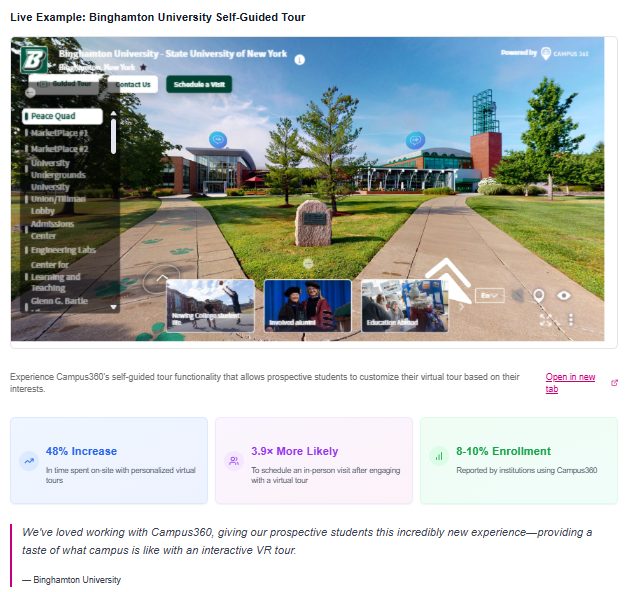Click the Powered by text in the tour header
The image size is (626, 592).
click(x=518, y=53)
